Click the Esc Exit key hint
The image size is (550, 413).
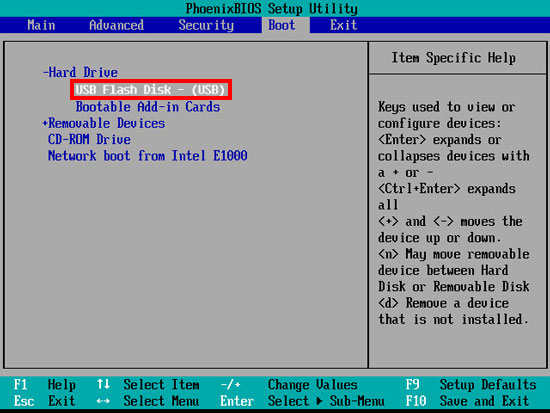pyautogui.click(x=44, y=401)
